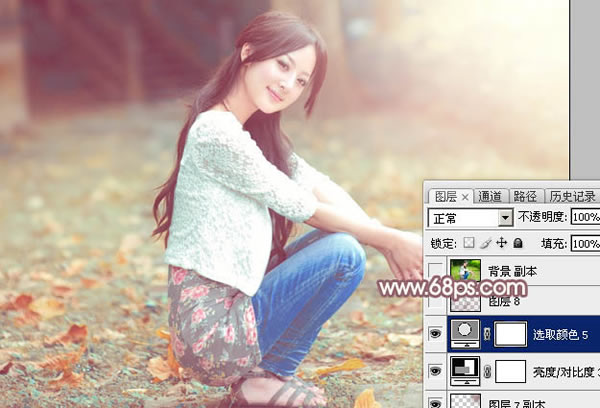Click the 选取颜色 5 layer mask thumbnail

[510, 334]
